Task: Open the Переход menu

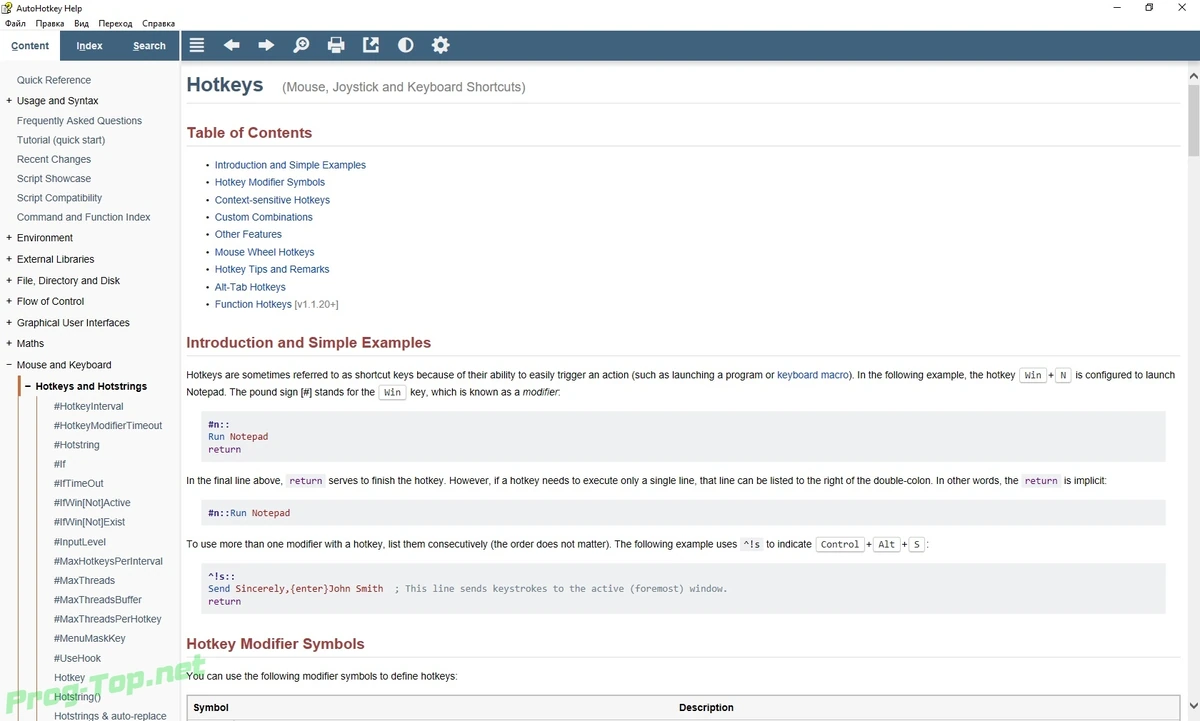Action: 115,23
